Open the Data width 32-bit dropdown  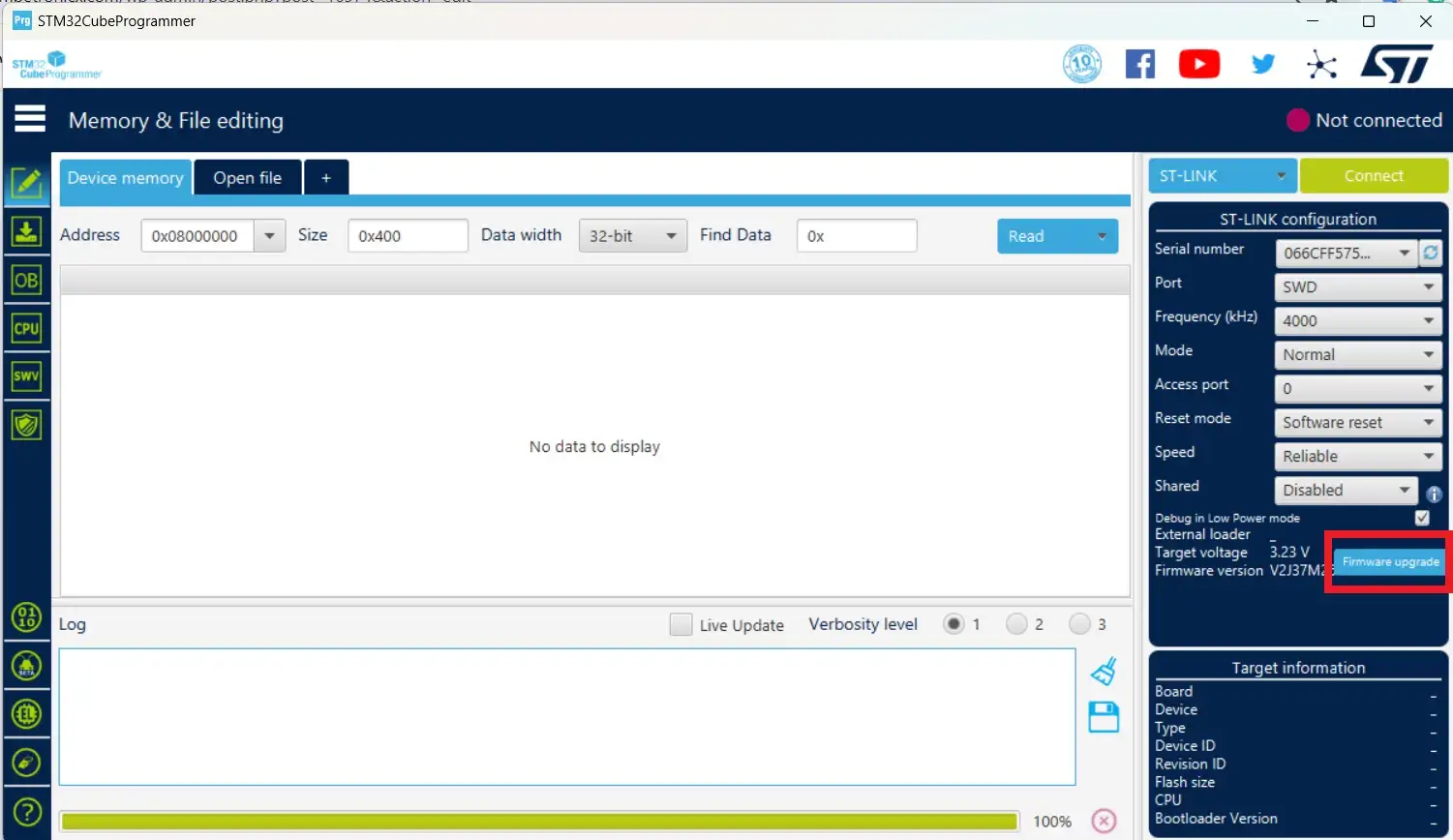pos(633,235)
